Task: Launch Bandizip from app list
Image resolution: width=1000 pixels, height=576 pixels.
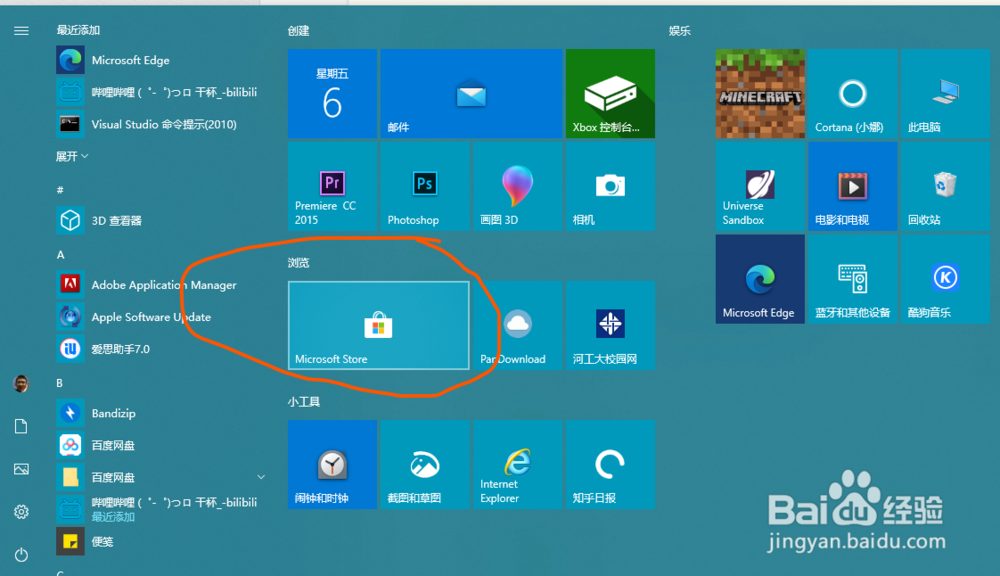Action: coord(161,413)
